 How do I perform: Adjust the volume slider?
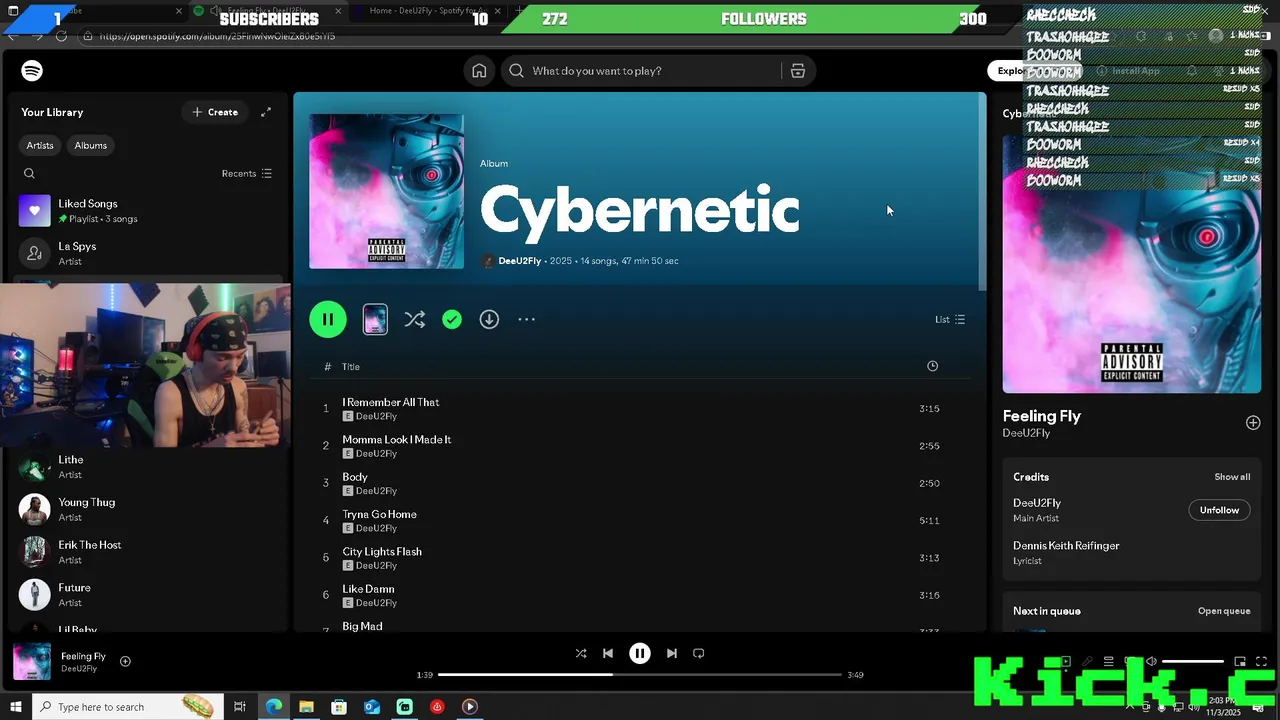[1193, 662]
